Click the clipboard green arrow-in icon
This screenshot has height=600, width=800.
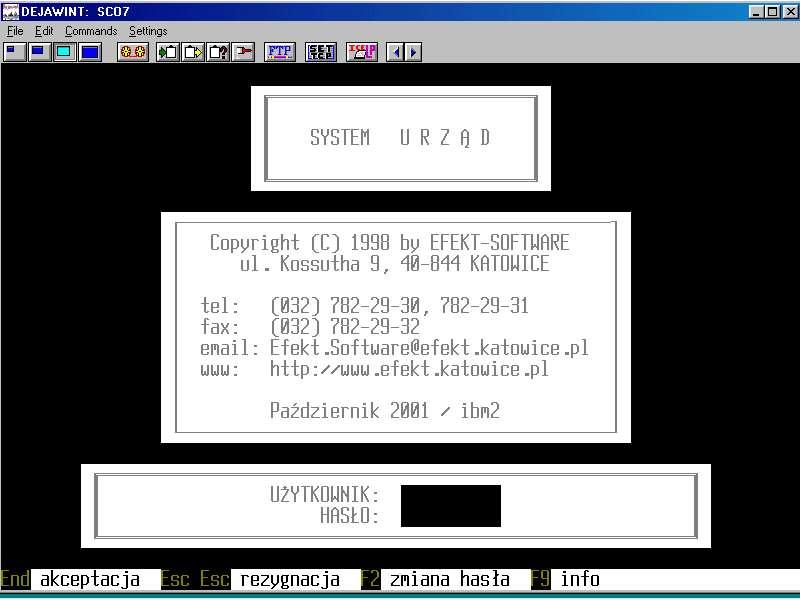point(168,52)
